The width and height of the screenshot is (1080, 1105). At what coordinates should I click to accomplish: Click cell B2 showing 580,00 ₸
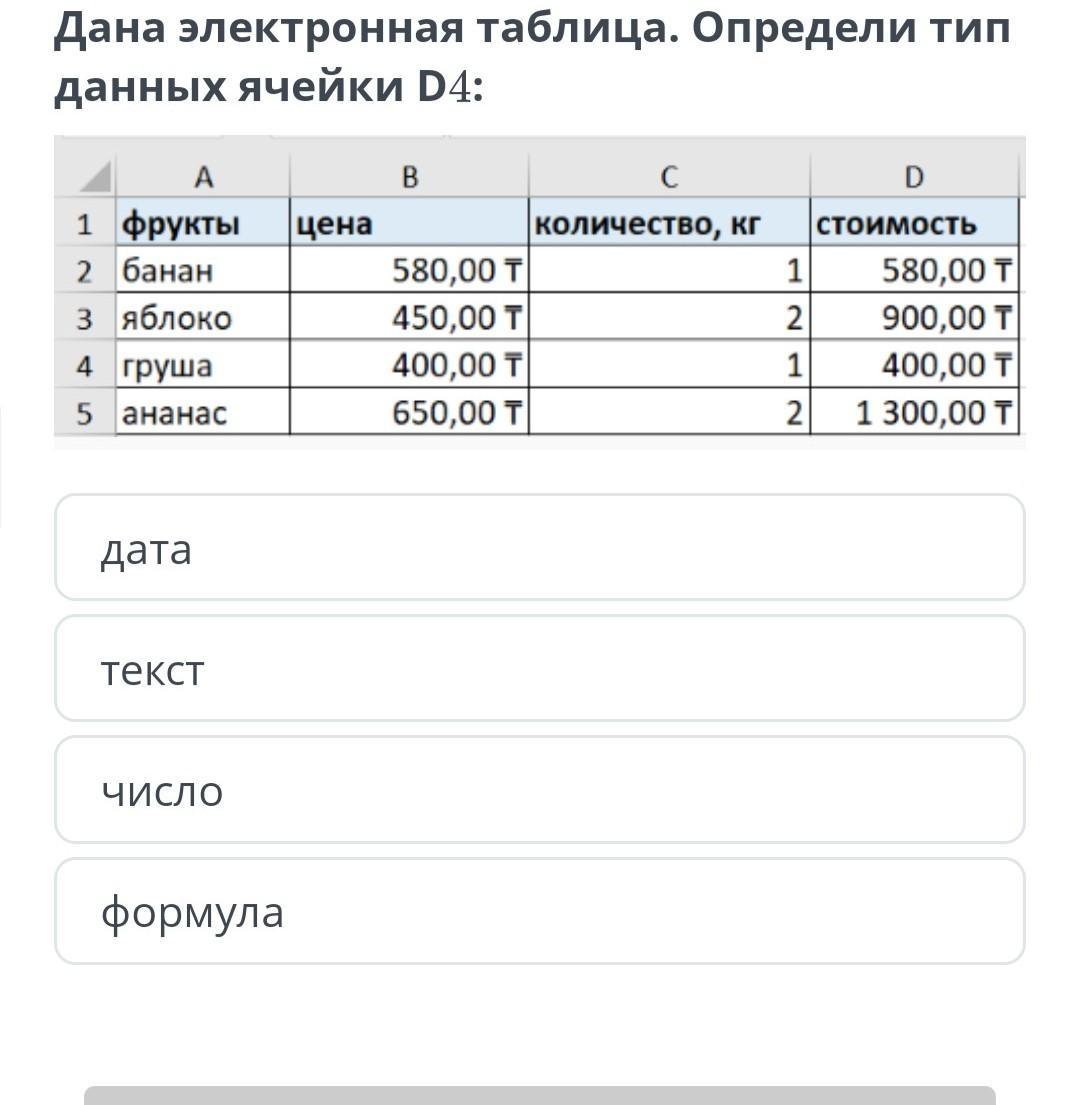pyautogui.click(x=409, y=269)
